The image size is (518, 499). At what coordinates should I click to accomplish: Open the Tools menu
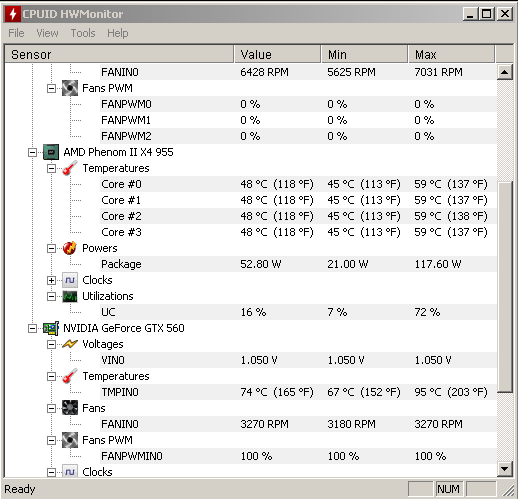(x=83, y=33)
